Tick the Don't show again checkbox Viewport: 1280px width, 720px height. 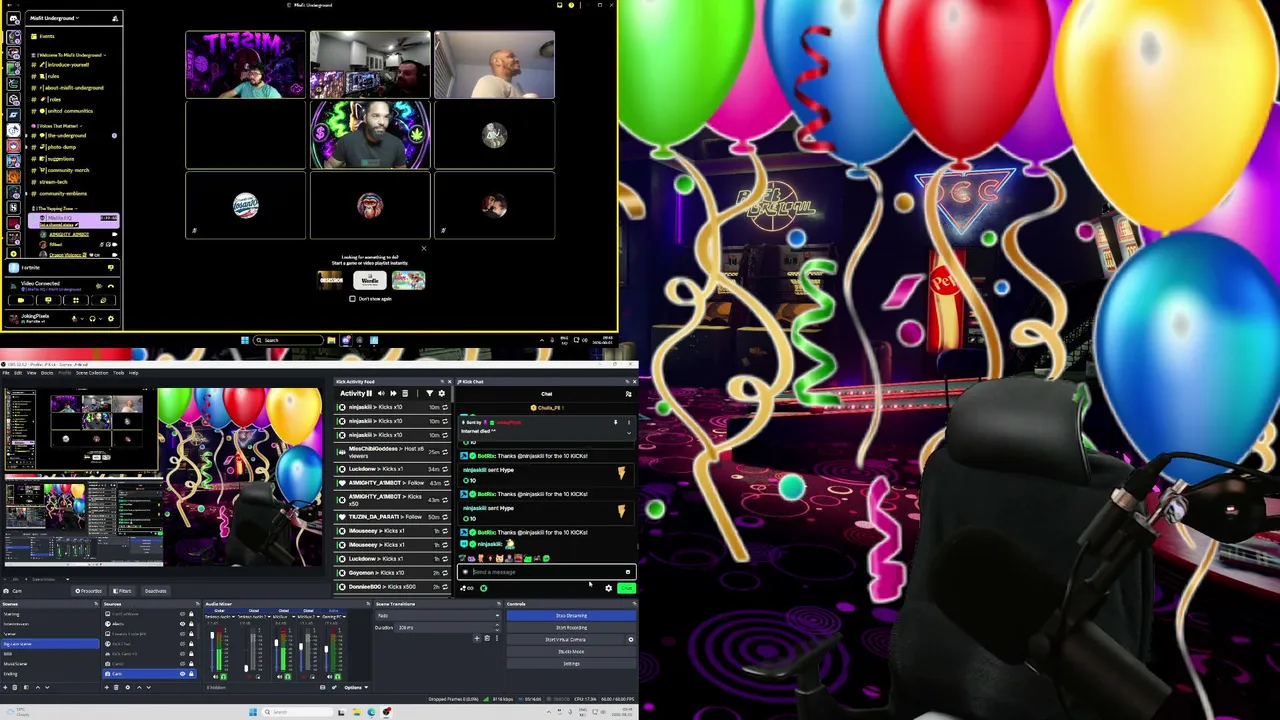352,299
